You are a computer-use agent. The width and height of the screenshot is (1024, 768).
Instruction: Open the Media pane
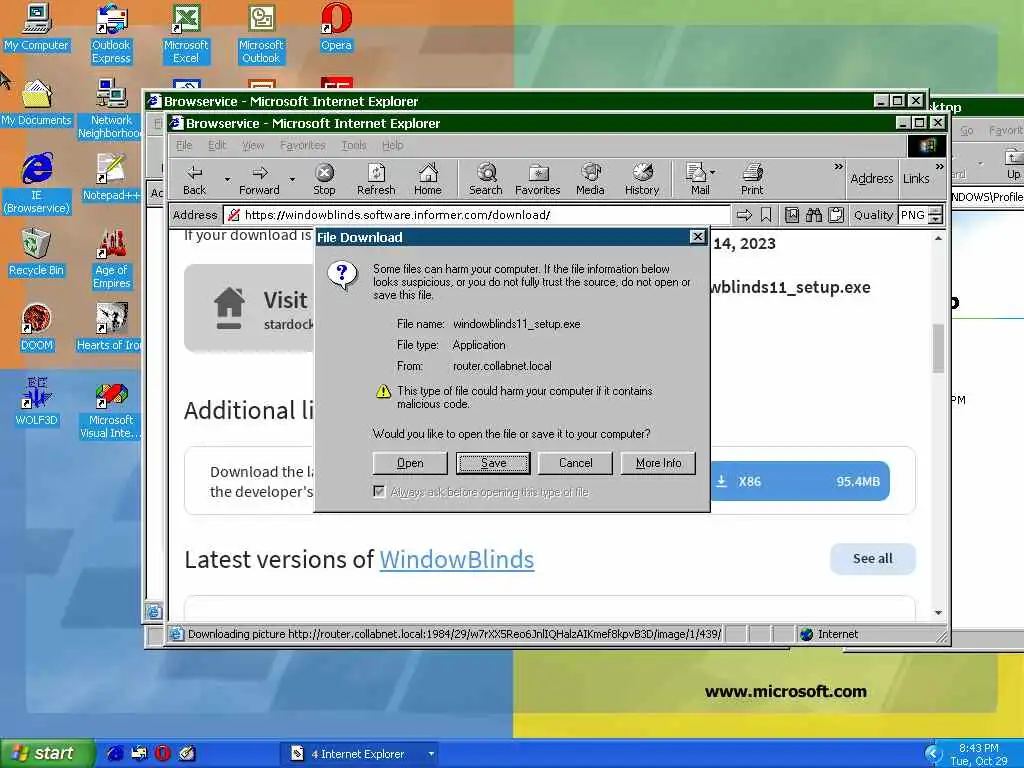pos(590,179)
